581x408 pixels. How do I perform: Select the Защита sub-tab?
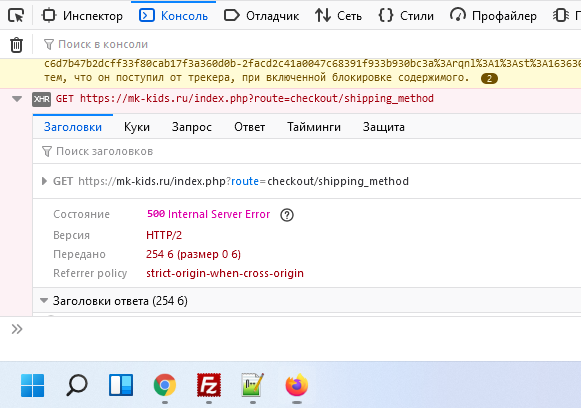[384, 127]
